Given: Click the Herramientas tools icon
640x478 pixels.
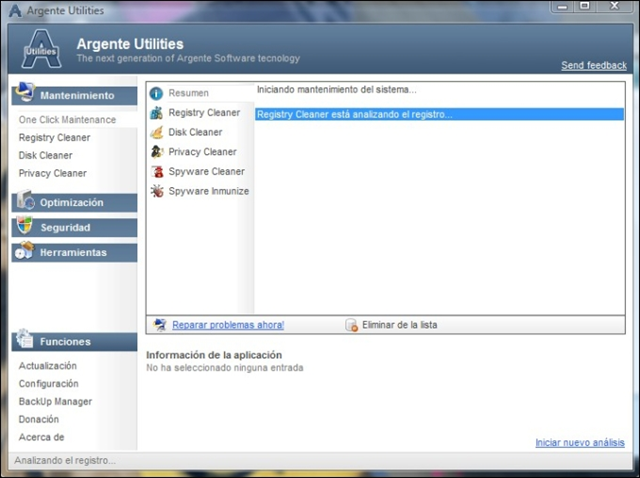Looking at the screenshot, I should coord(24,250).
